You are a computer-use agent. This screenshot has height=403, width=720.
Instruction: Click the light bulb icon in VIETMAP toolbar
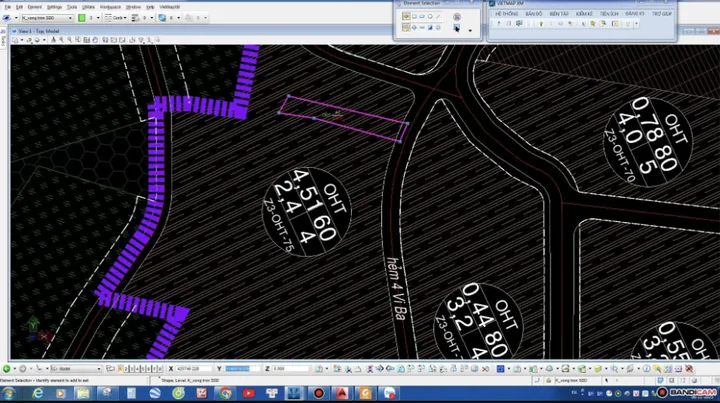[x=541, y=23]
